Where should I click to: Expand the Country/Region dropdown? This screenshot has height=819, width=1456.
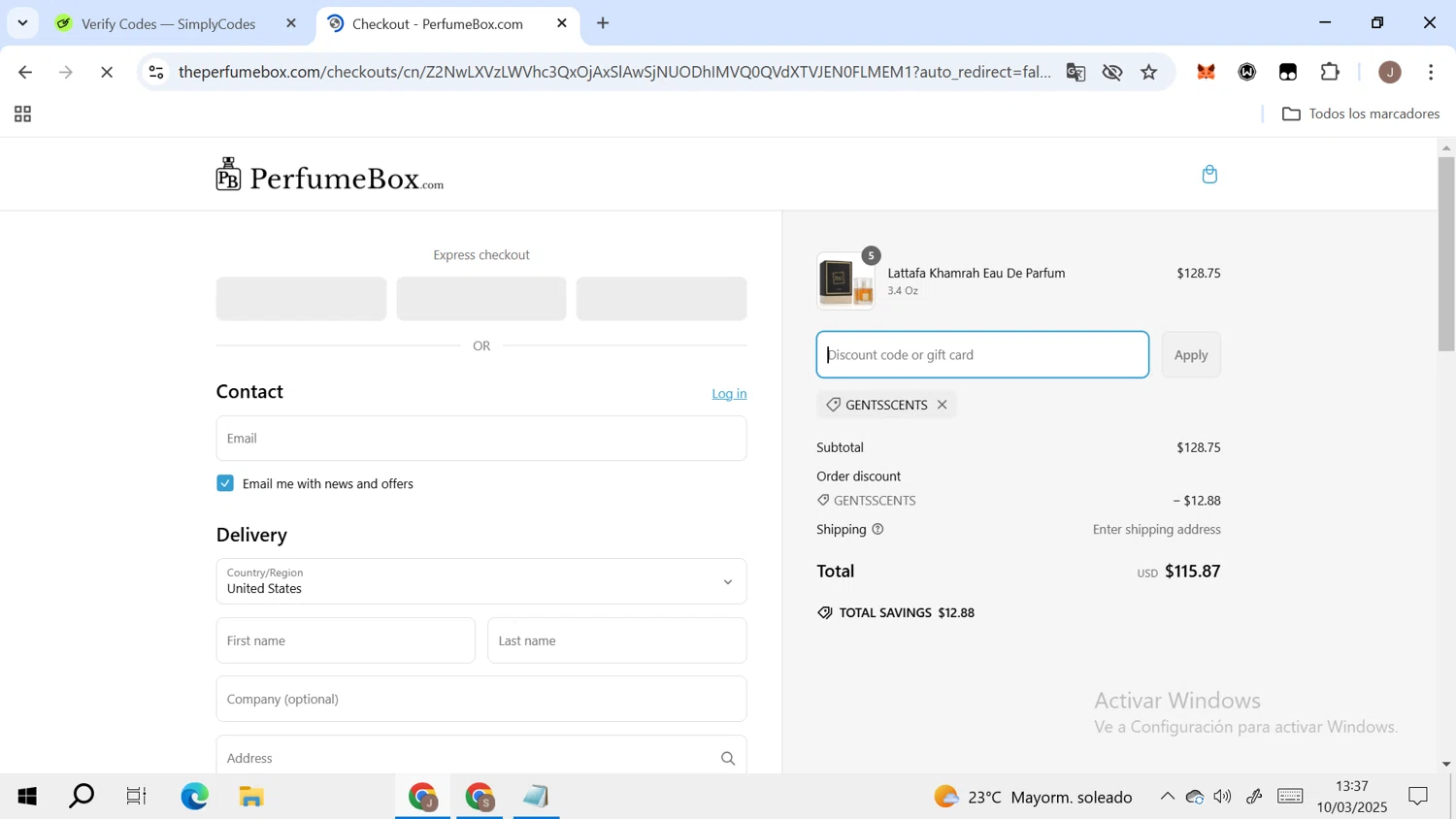[481, 581]
